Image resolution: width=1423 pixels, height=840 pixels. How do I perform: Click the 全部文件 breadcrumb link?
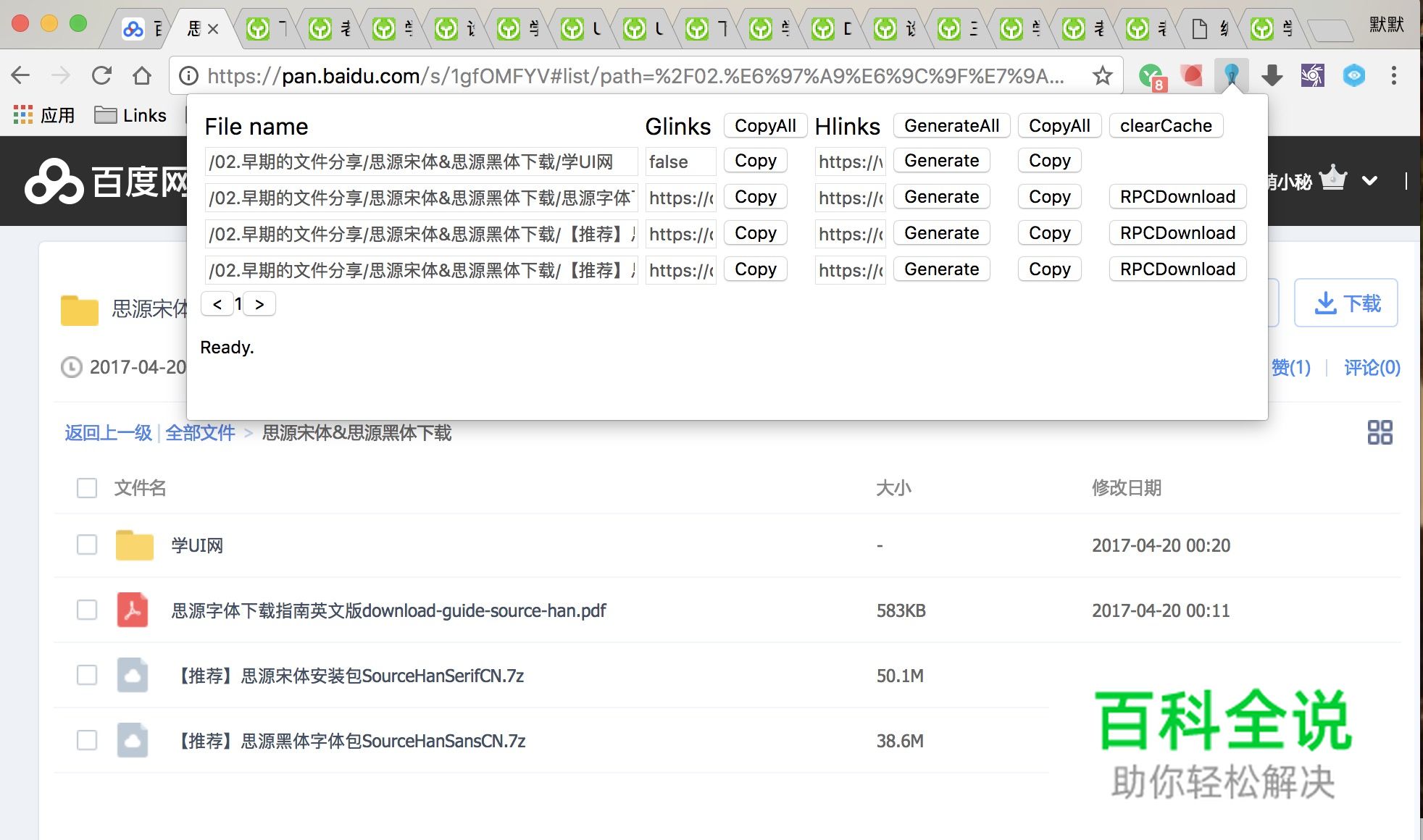(x=200, y=433)
